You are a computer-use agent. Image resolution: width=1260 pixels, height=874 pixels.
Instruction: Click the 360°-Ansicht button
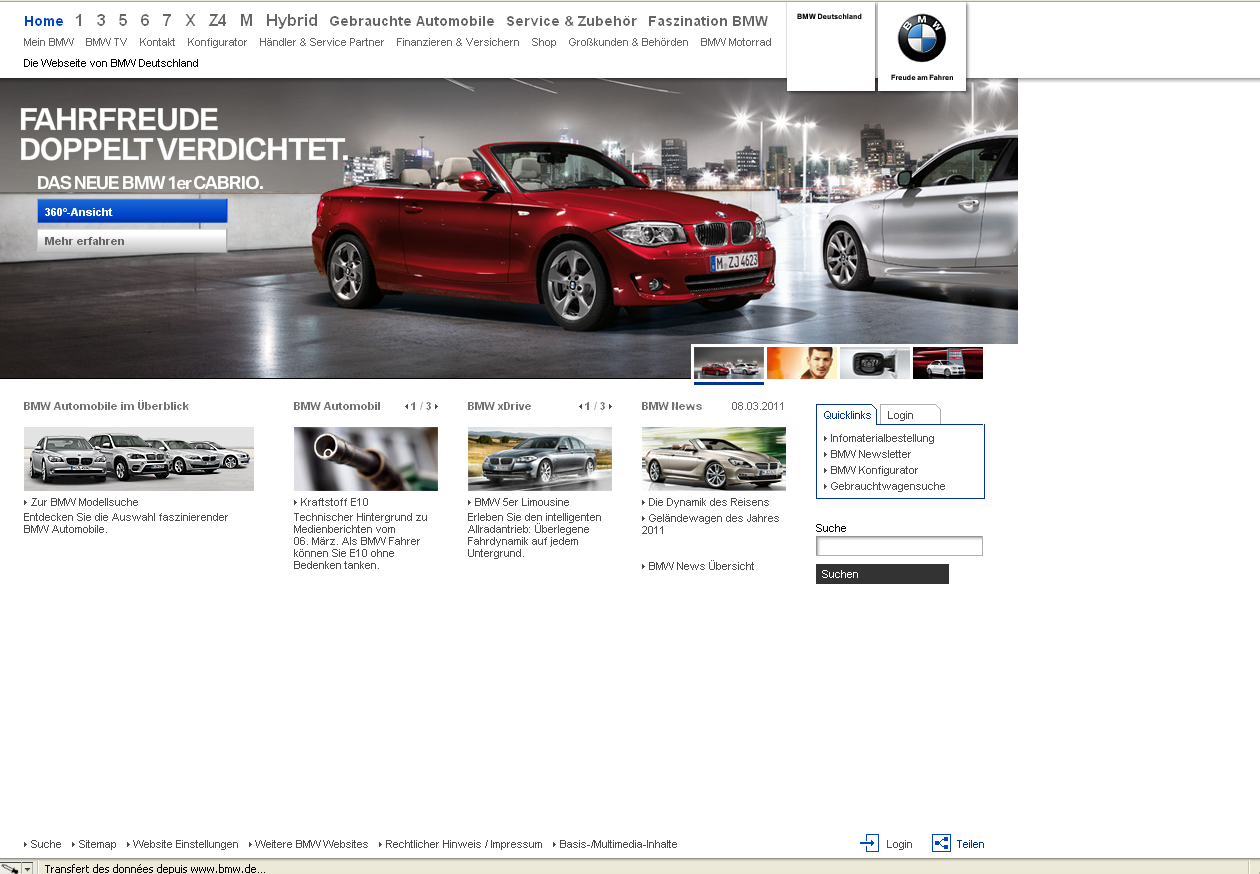(x=132, y=211)
